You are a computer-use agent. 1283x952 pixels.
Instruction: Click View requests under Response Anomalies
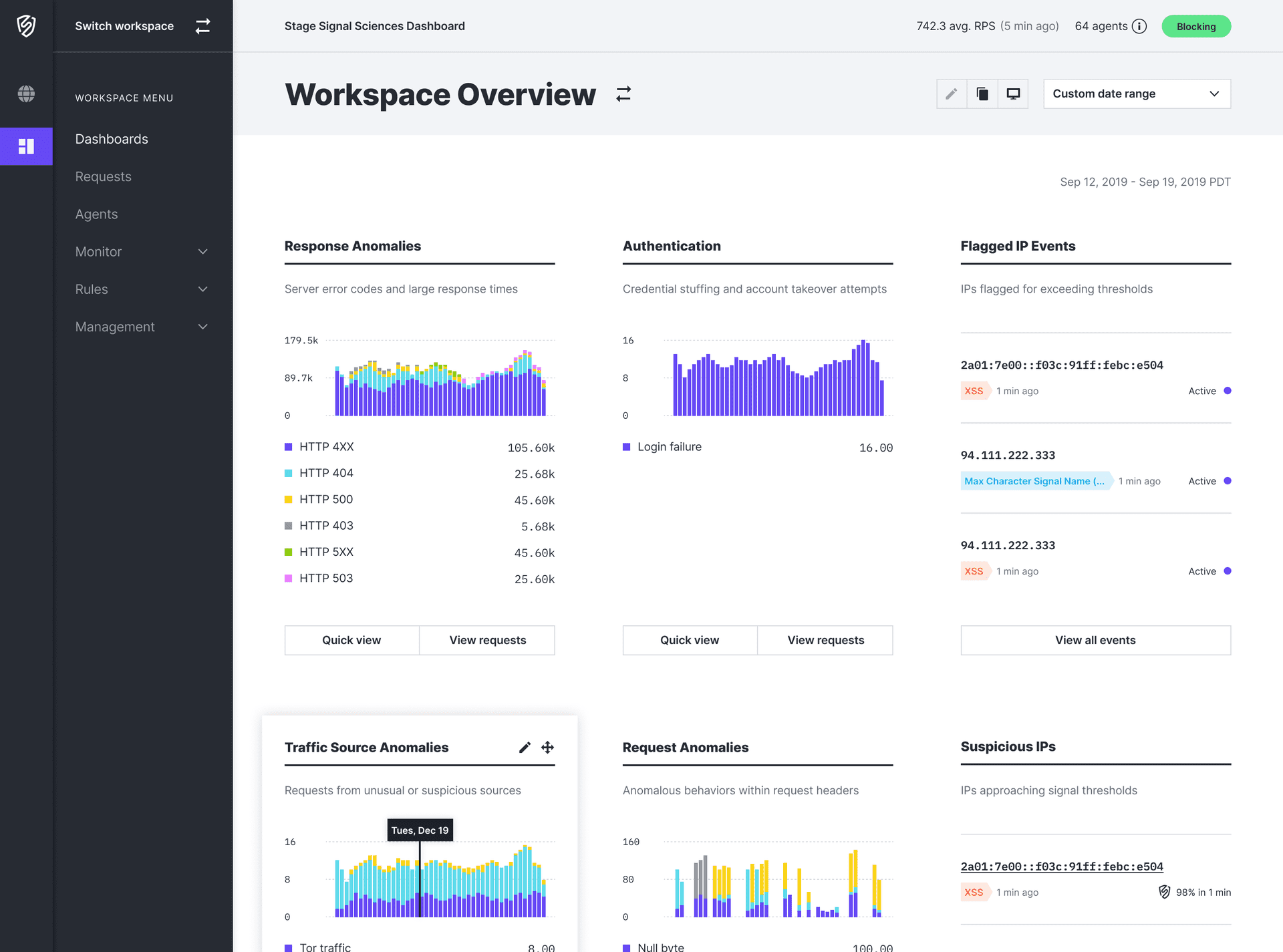coord(487,640)
